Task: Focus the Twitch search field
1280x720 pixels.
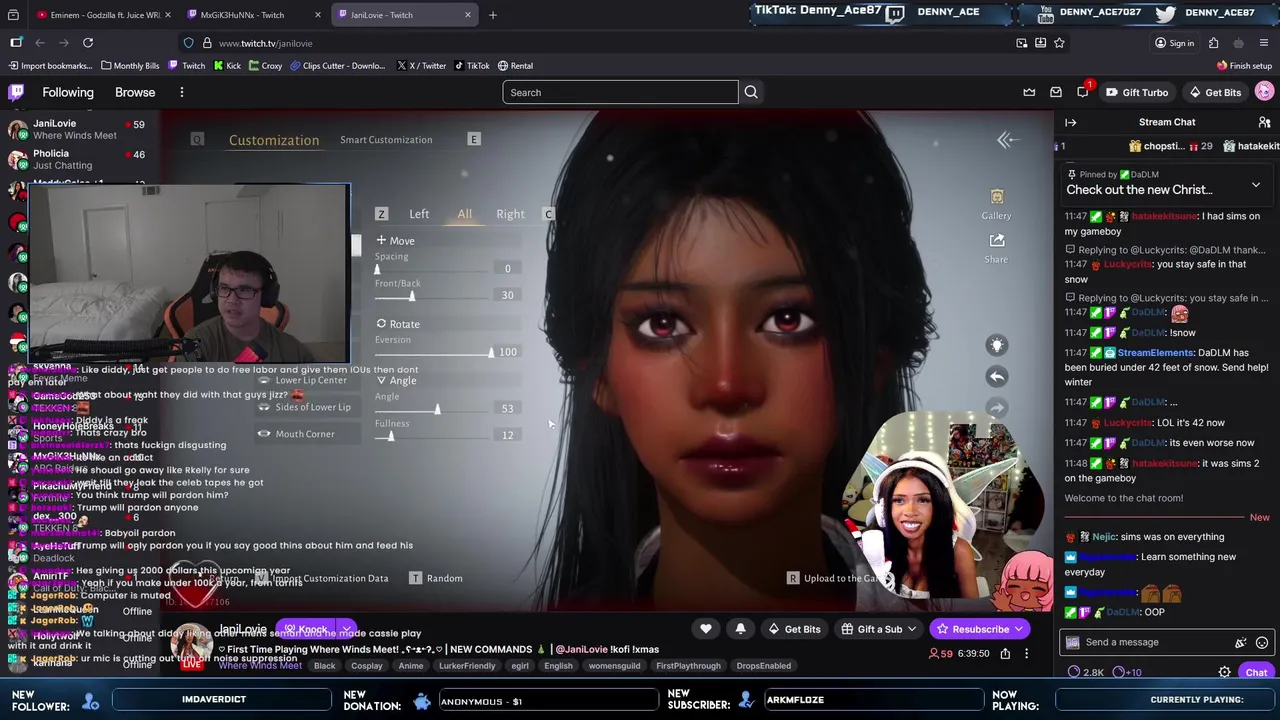Action: tap(620, 92)
